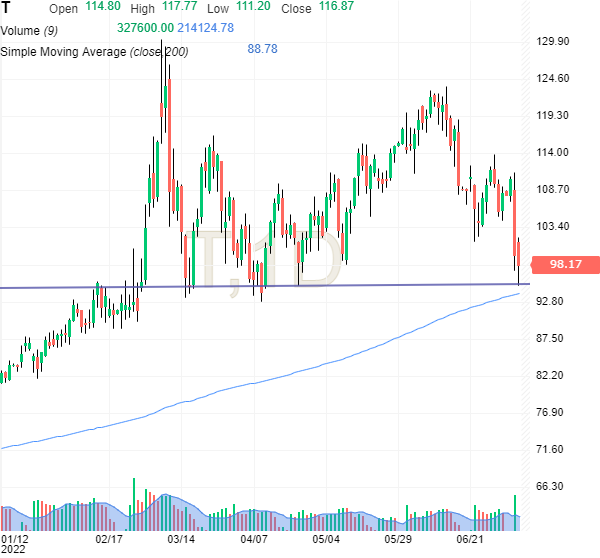The width and height of the screenshot is (600, 558).
Task: Click the 88.78 moving average value
Action: click(x=262, y=49)
